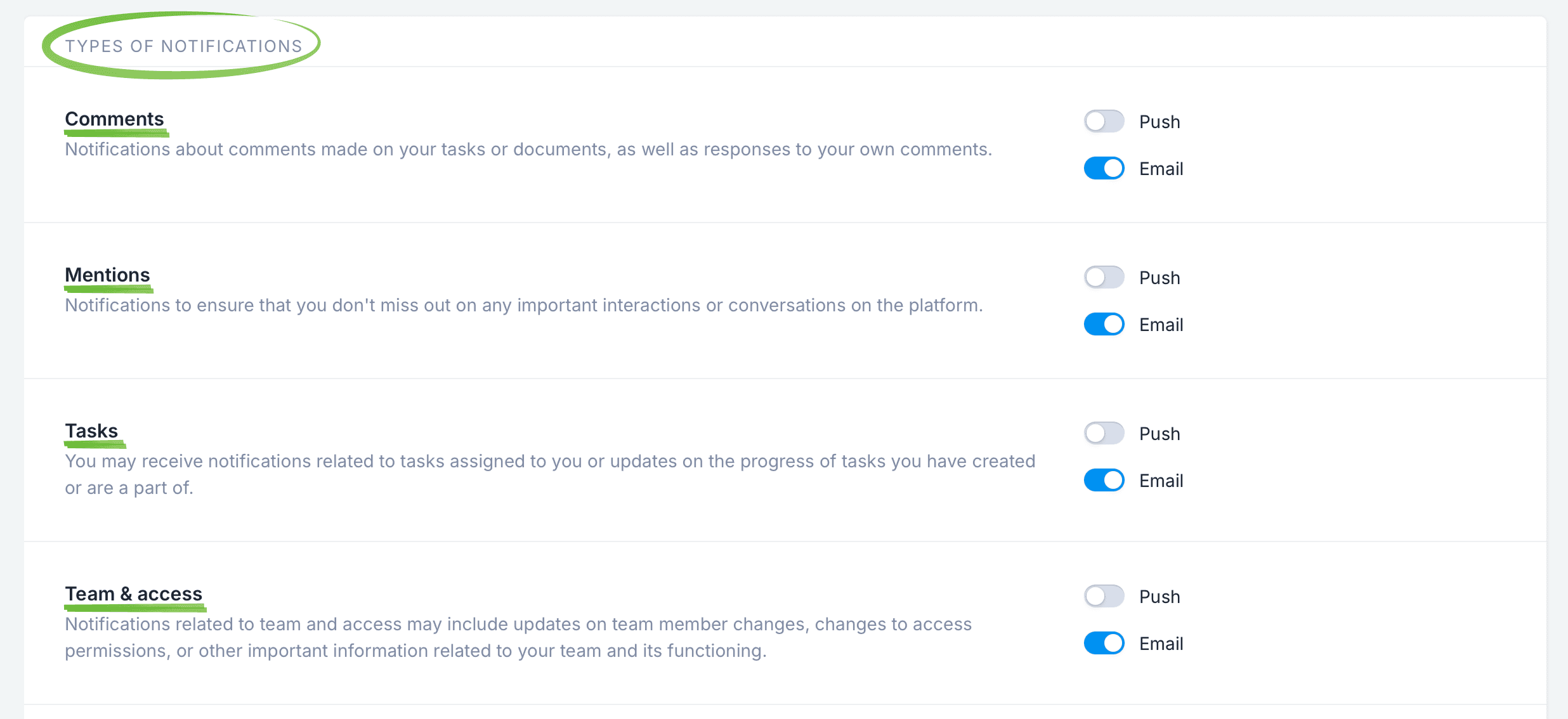Click the Comments notification description text
Viewport: 1568px width, 719px height.
[528, 150]
